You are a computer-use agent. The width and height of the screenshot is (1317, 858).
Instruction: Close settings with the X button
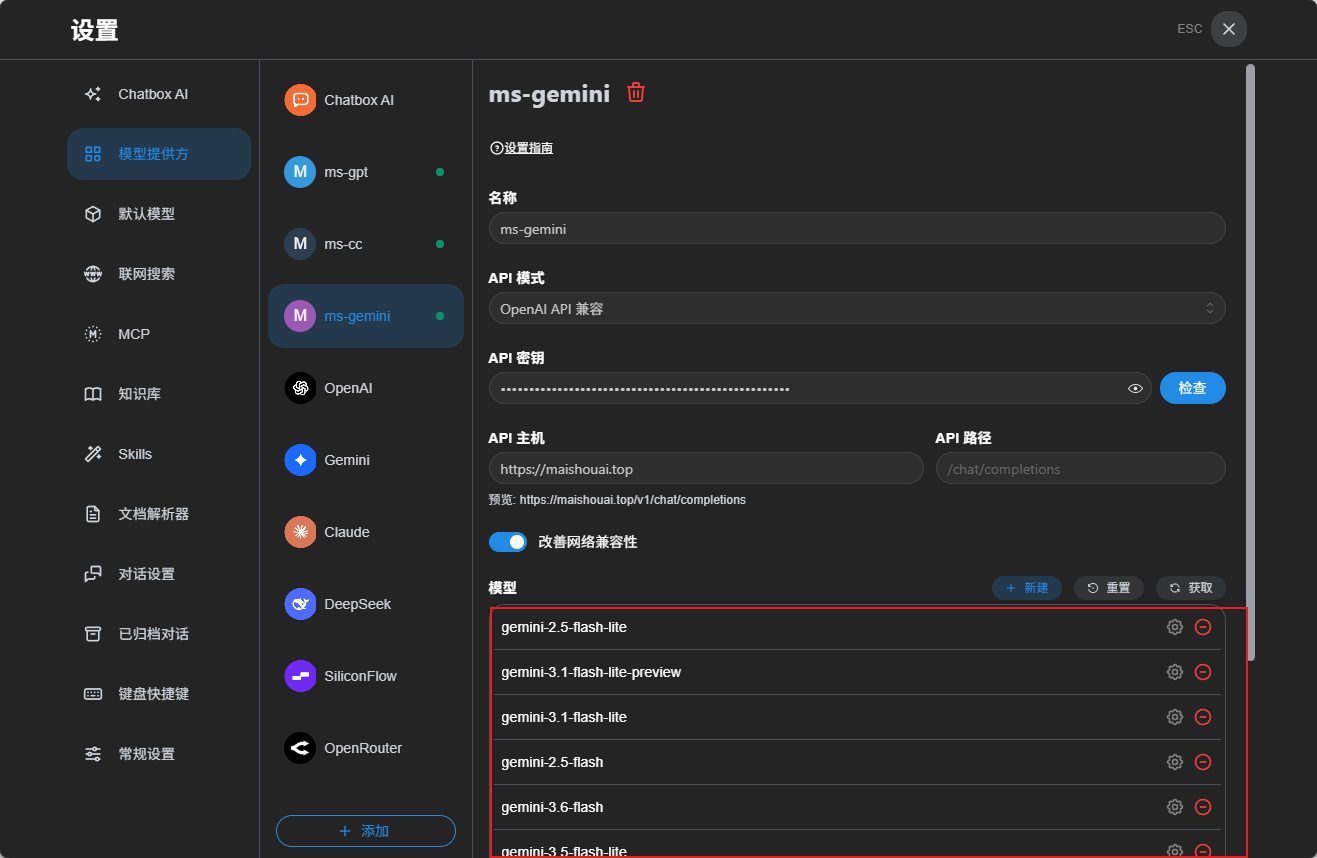1229,29
